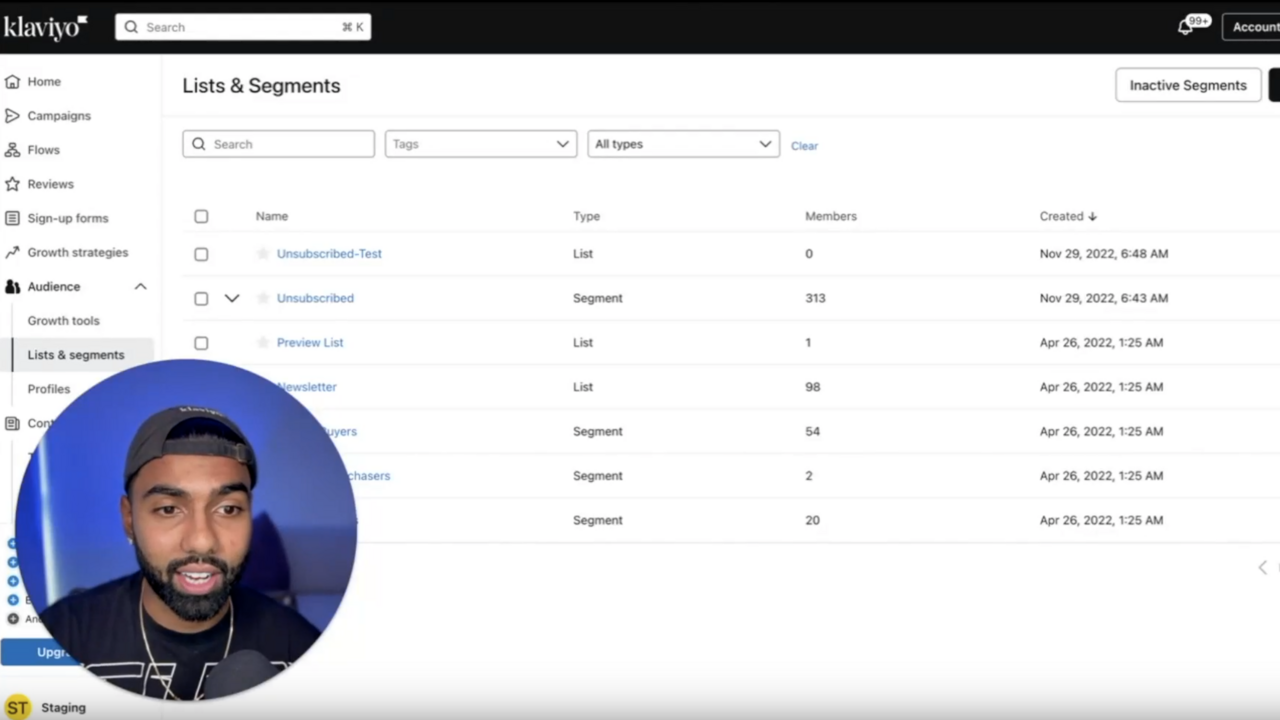Screen dimensions: 1280x720
Task: Check the Unsubscribed segment checkbox
Action: [x=201, y=298]
